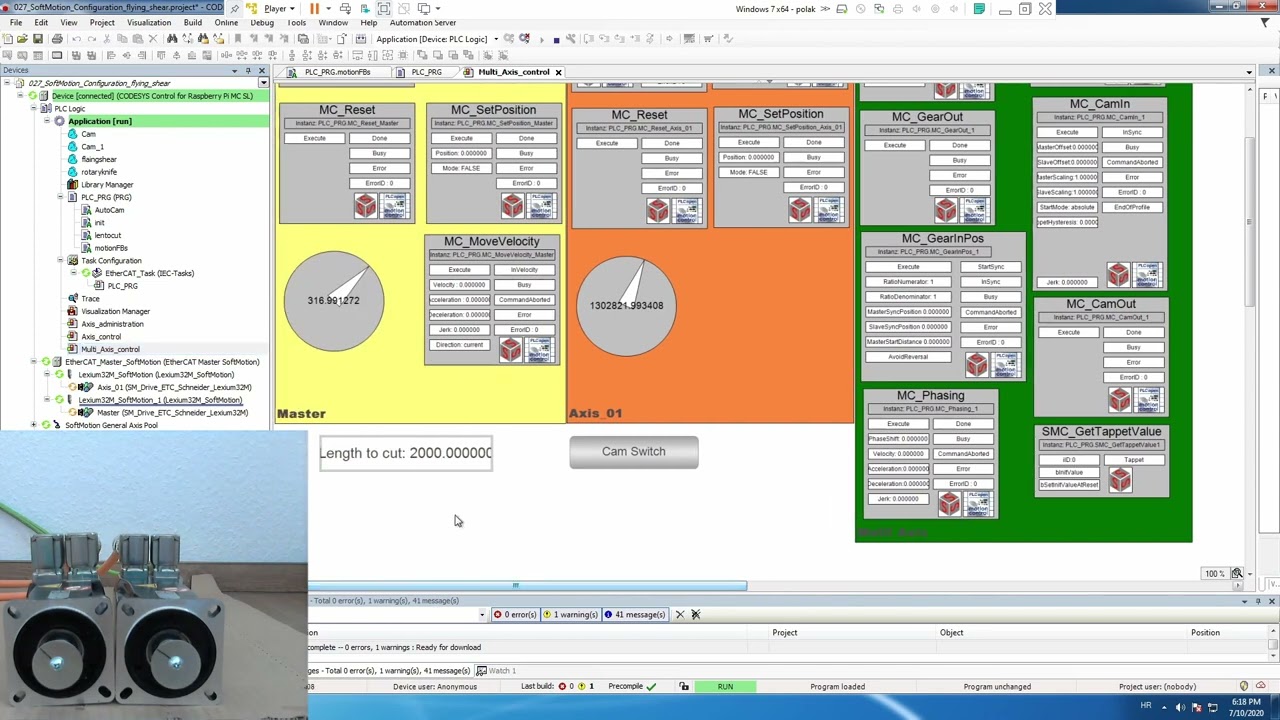Image resolution: width=1280 pixels, height=720 pixels.
Task: Click the Trace icon in device tree
Action: (72, 299)
